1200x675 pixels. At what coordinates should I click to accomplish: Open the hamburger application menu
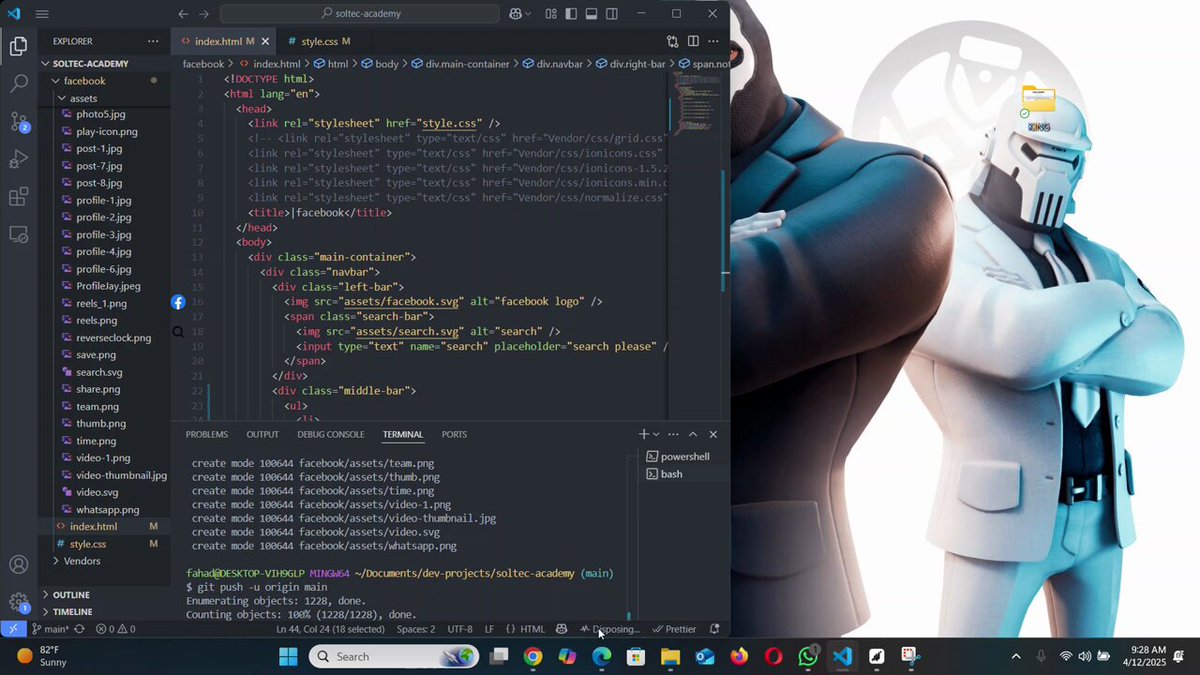tap(42, 14)
